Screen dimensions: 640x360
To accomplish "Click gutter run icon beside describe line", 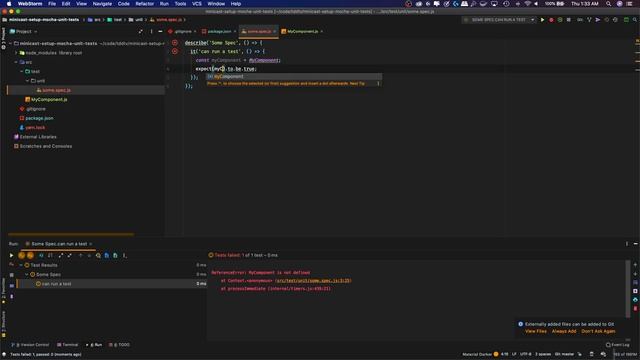I will pos(175,42).
